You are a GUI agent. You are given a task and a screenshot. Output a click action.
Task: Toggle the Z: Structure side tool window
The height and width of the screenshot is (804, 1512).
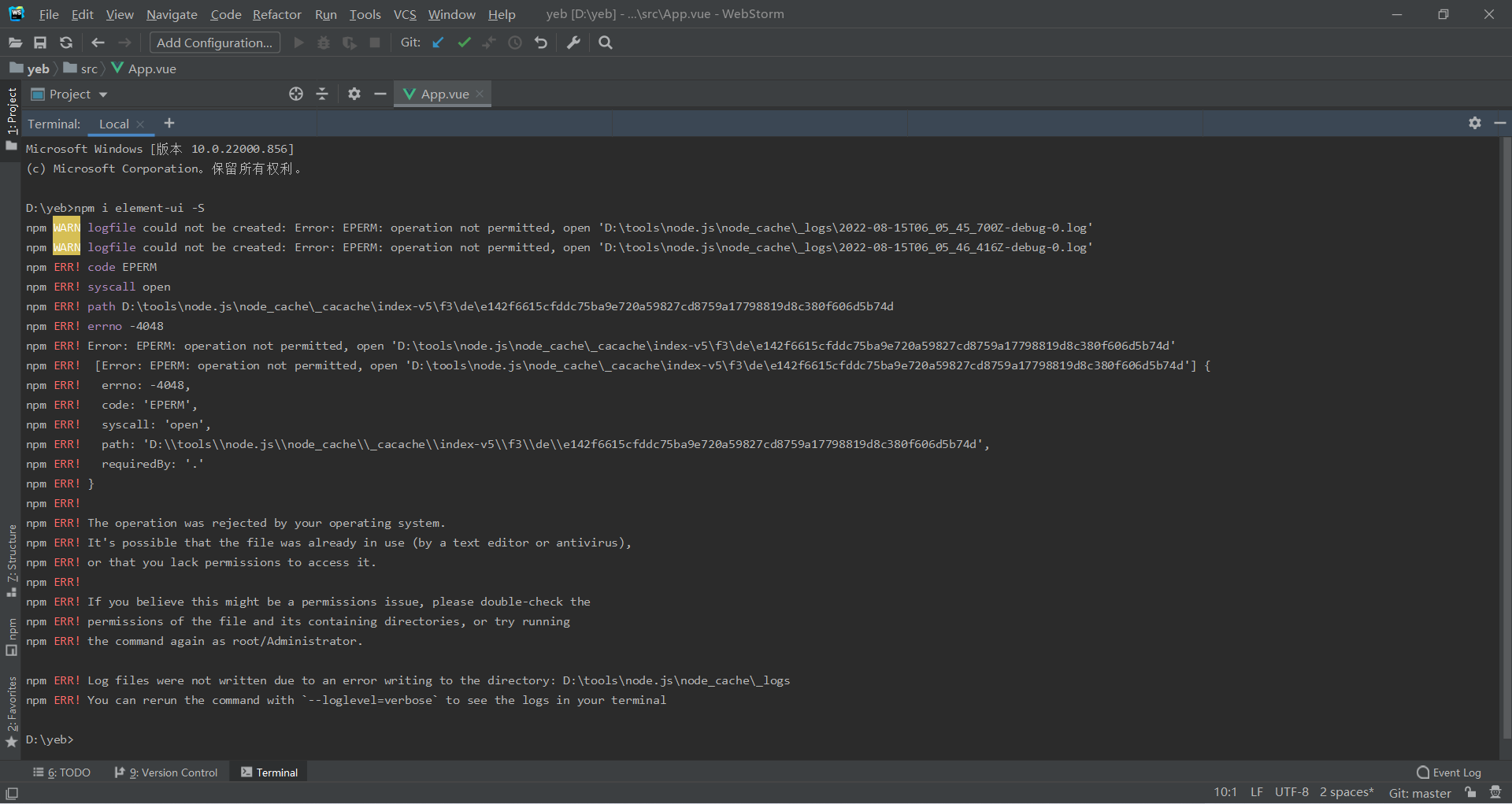click(11, 560)
